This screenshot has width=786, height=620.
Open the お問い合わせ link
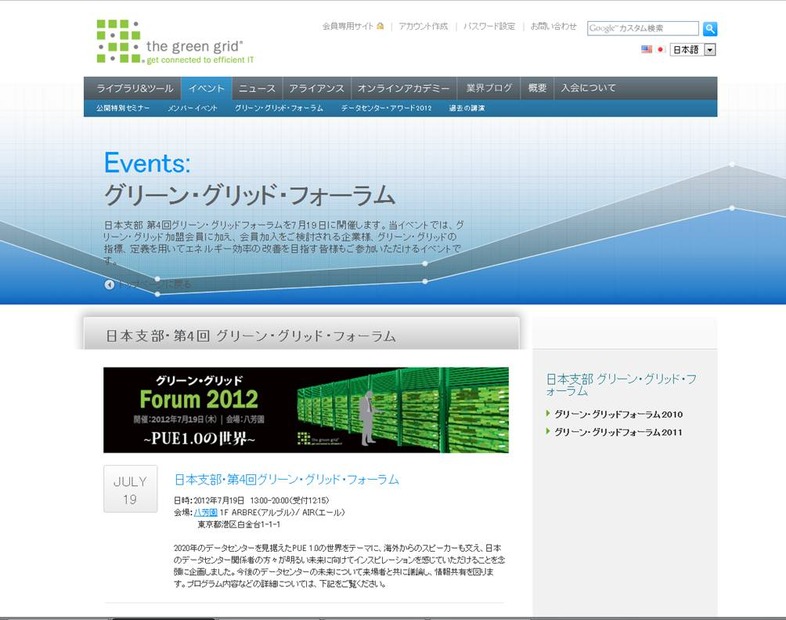pos(553,26)
